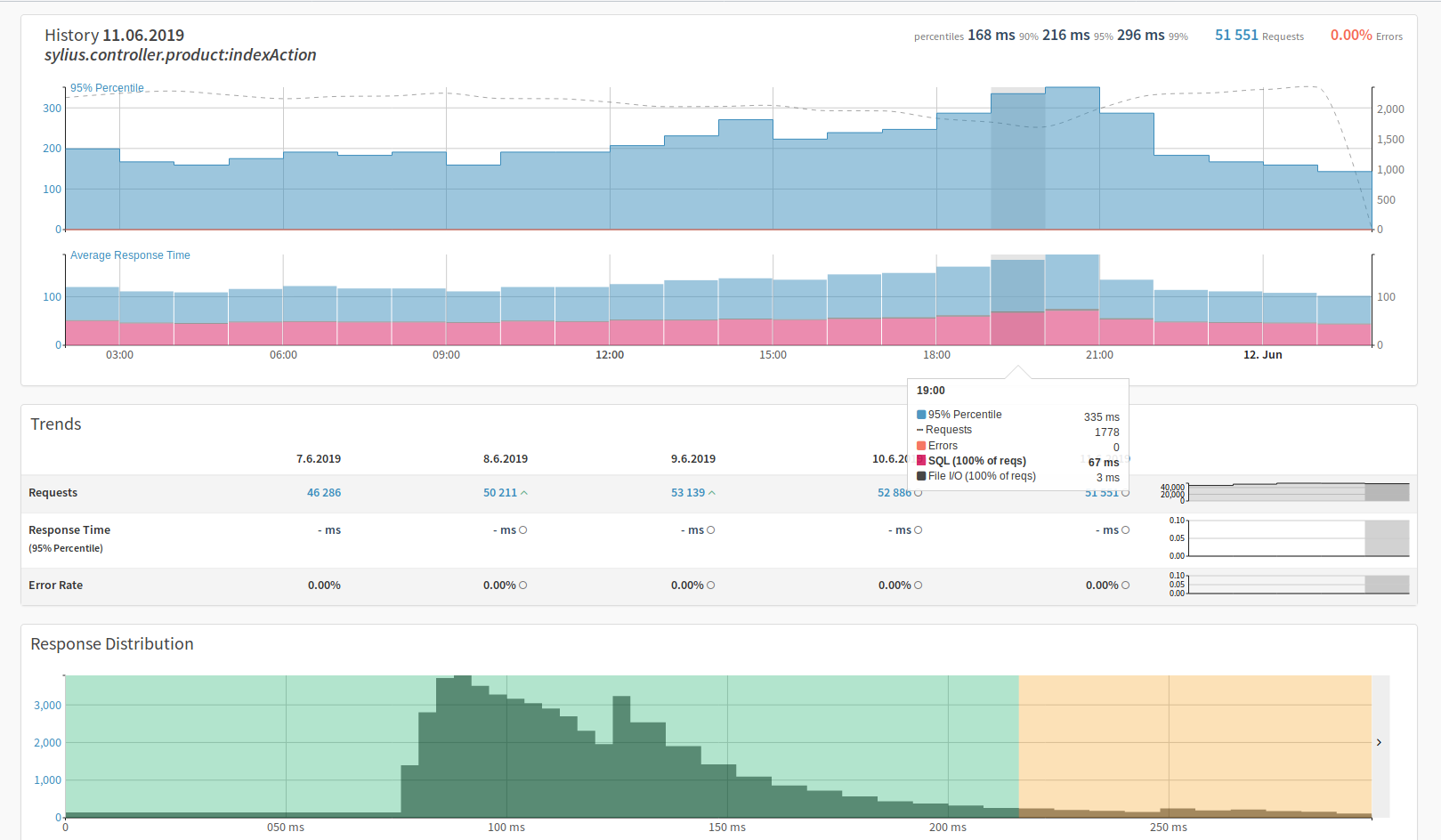Click the 12. Jun axis label
The height and width of the screenshot is (840, 1441).
click(x=1263, y=355)
